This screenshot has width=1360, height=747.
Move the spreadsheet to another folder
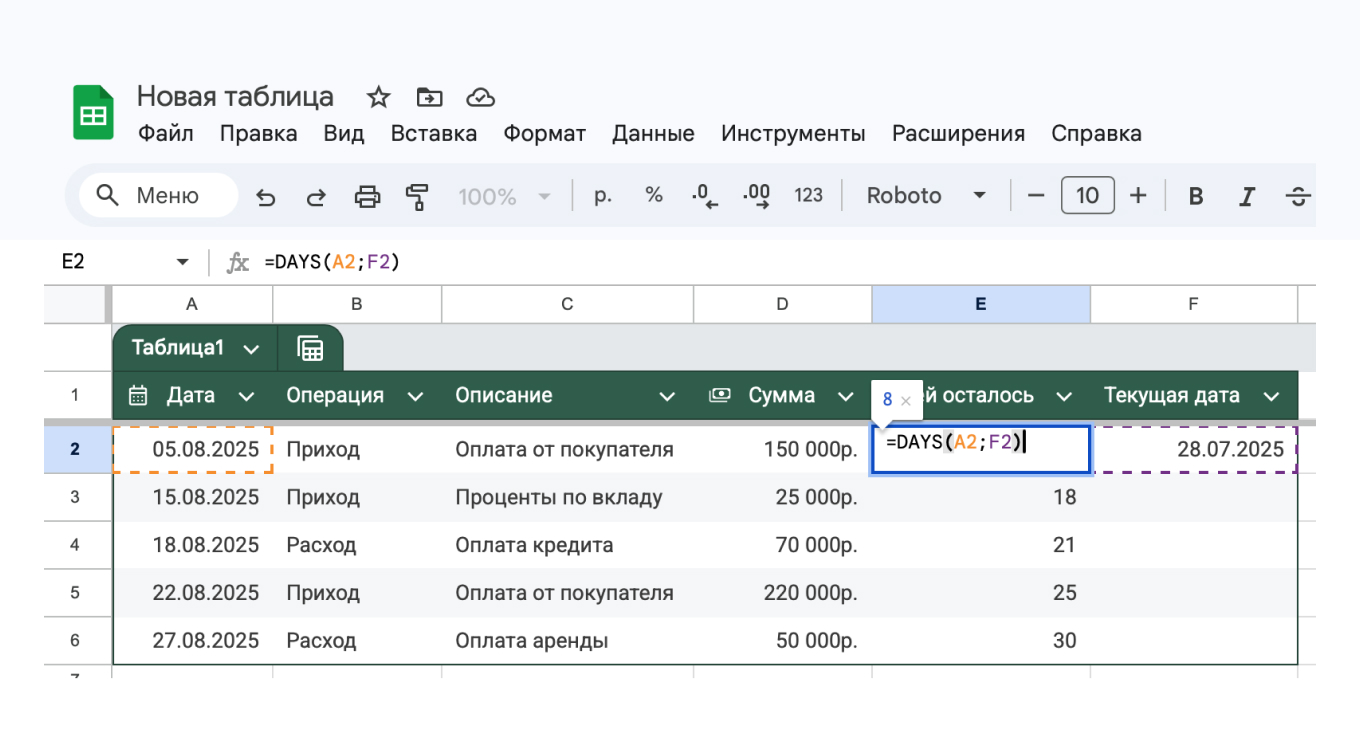[429, 97]
